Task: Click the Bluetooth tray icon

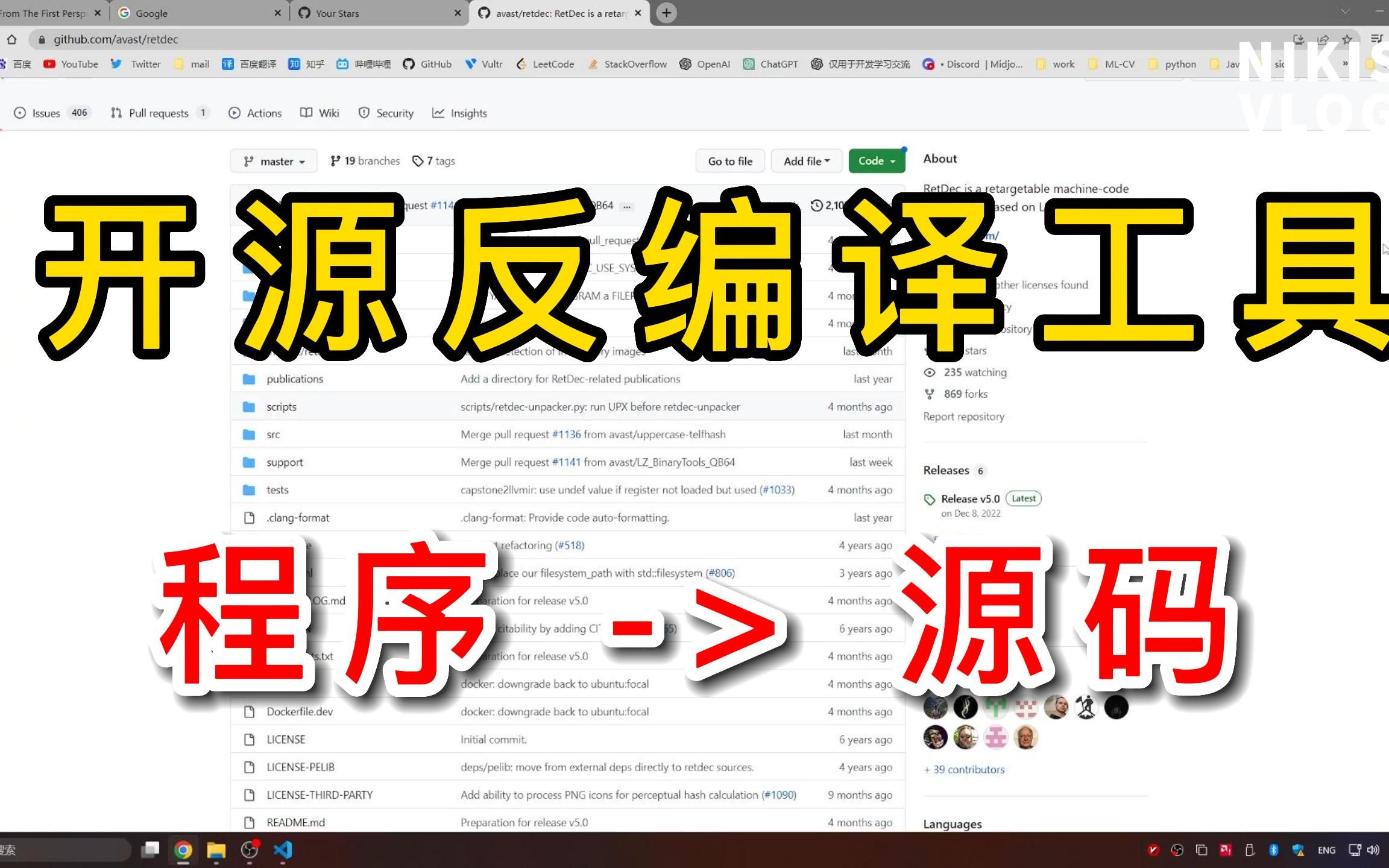Action: coord(1273,850)
